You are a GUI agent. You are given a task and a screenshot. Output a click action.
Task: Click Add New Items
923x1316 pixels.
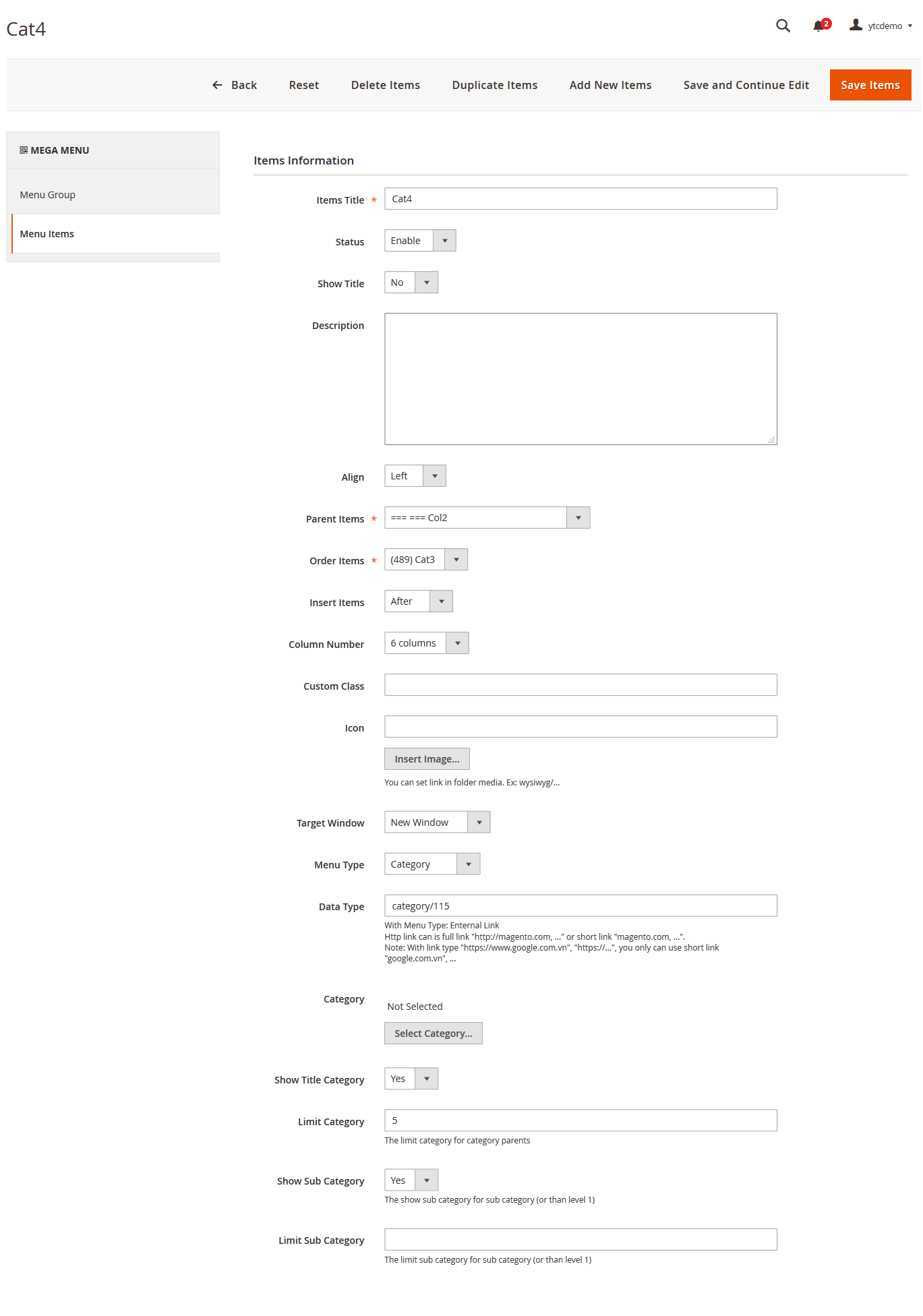point(610,85)
